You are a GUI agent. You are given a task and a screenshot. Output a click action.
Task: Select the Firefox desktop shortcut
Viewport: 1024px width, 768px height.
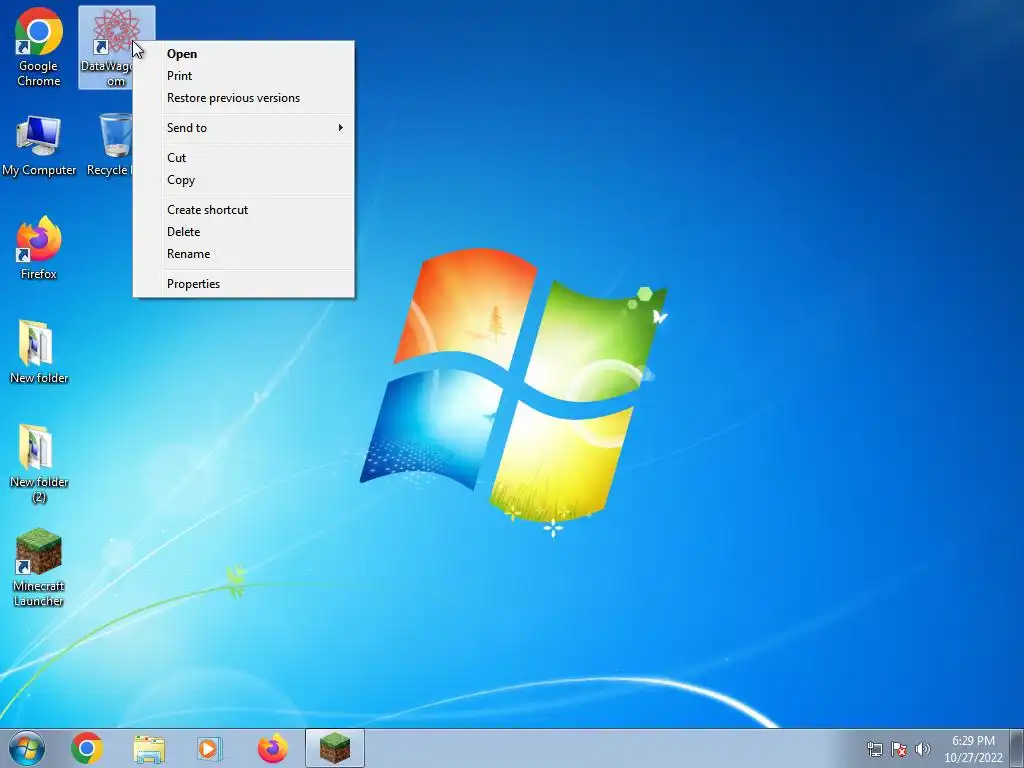39,248
